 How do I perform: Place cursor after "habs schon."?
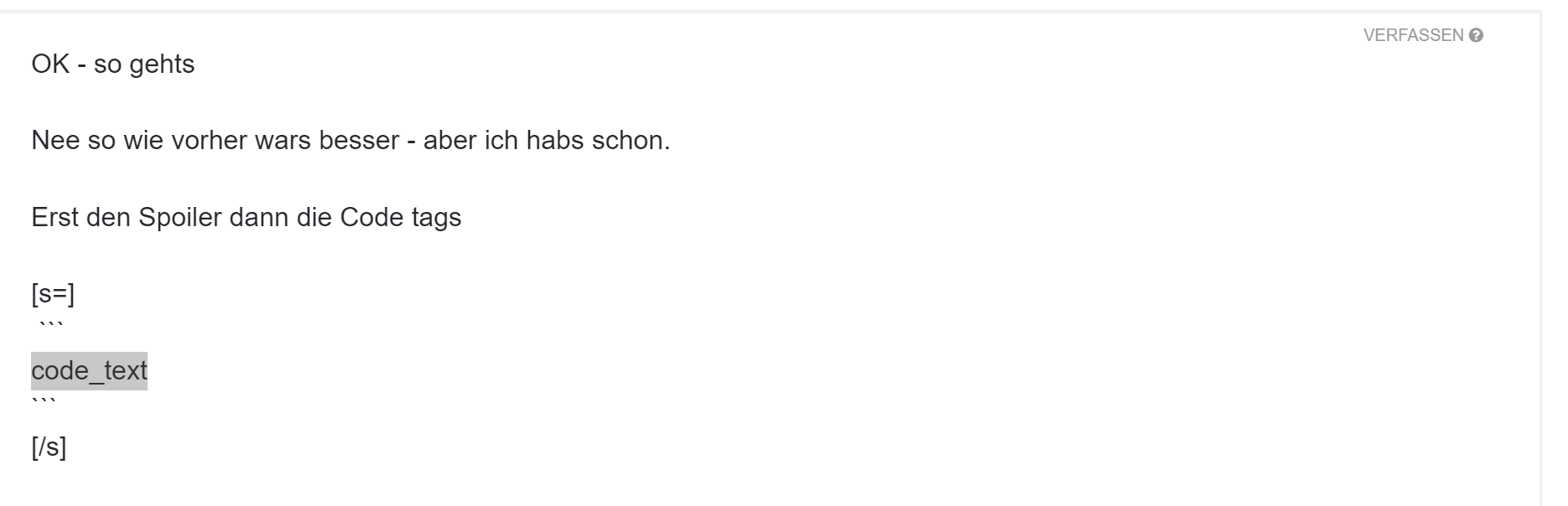672,141
